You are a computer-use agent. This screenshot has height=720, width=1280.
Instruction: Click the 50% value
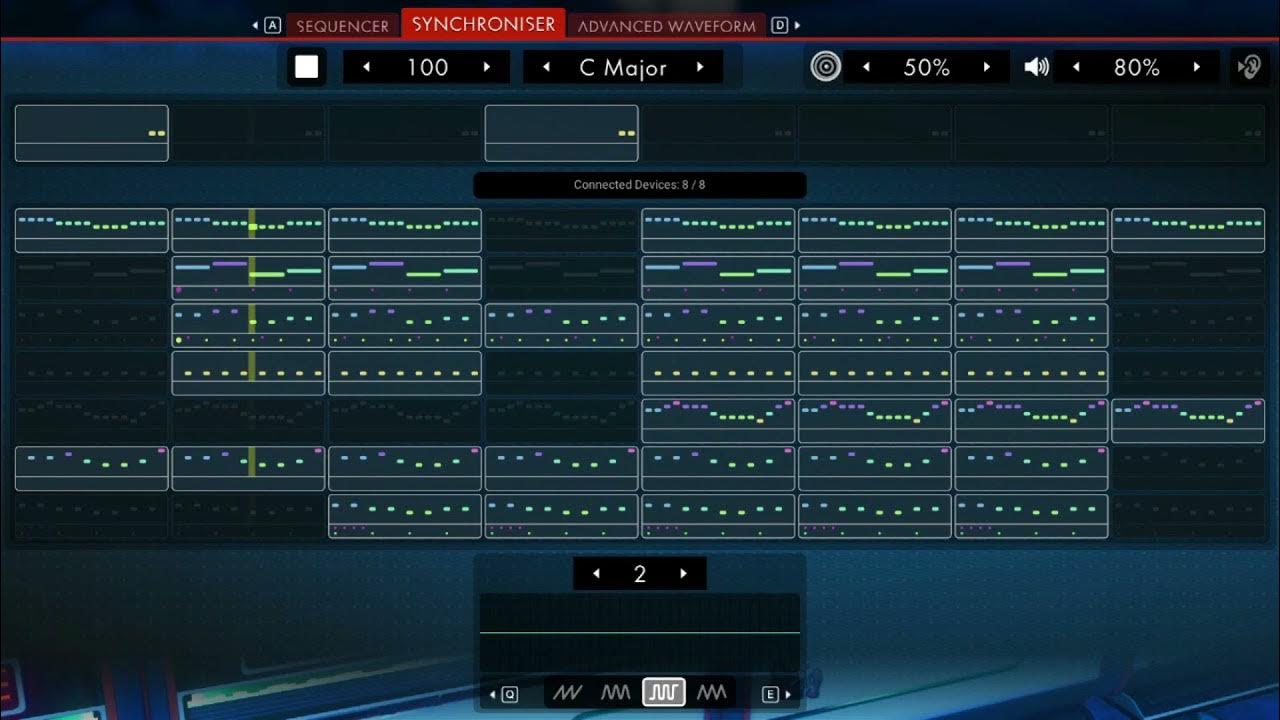927,67
